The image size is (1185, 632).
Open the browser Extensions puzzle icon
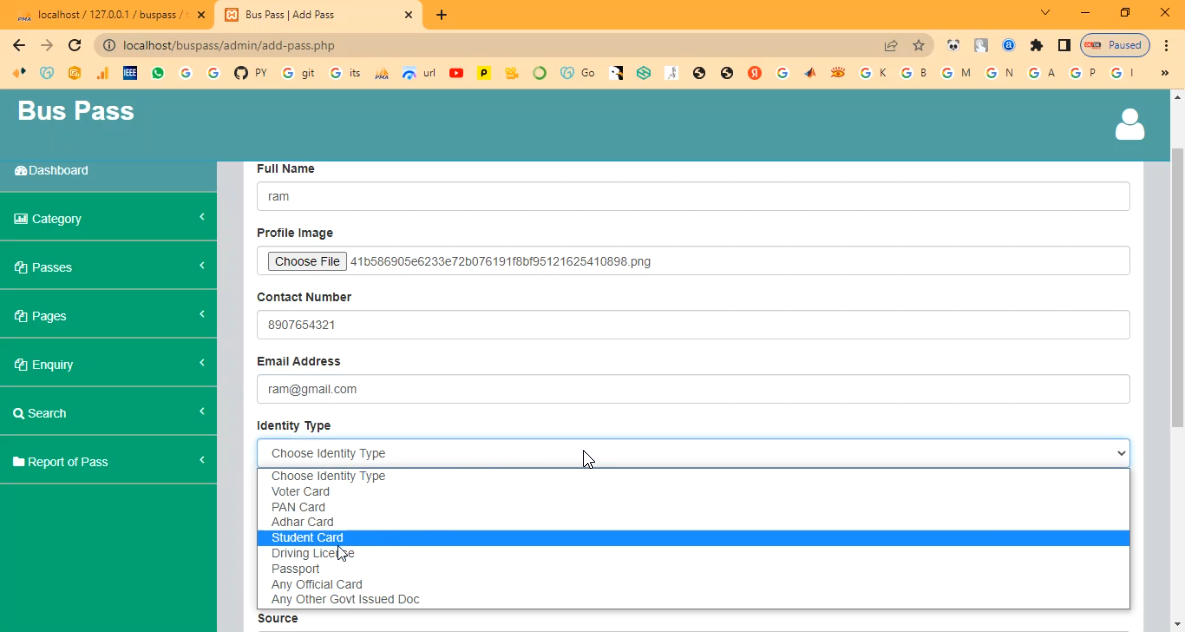pyautogui.click(x=1036, y=45)
